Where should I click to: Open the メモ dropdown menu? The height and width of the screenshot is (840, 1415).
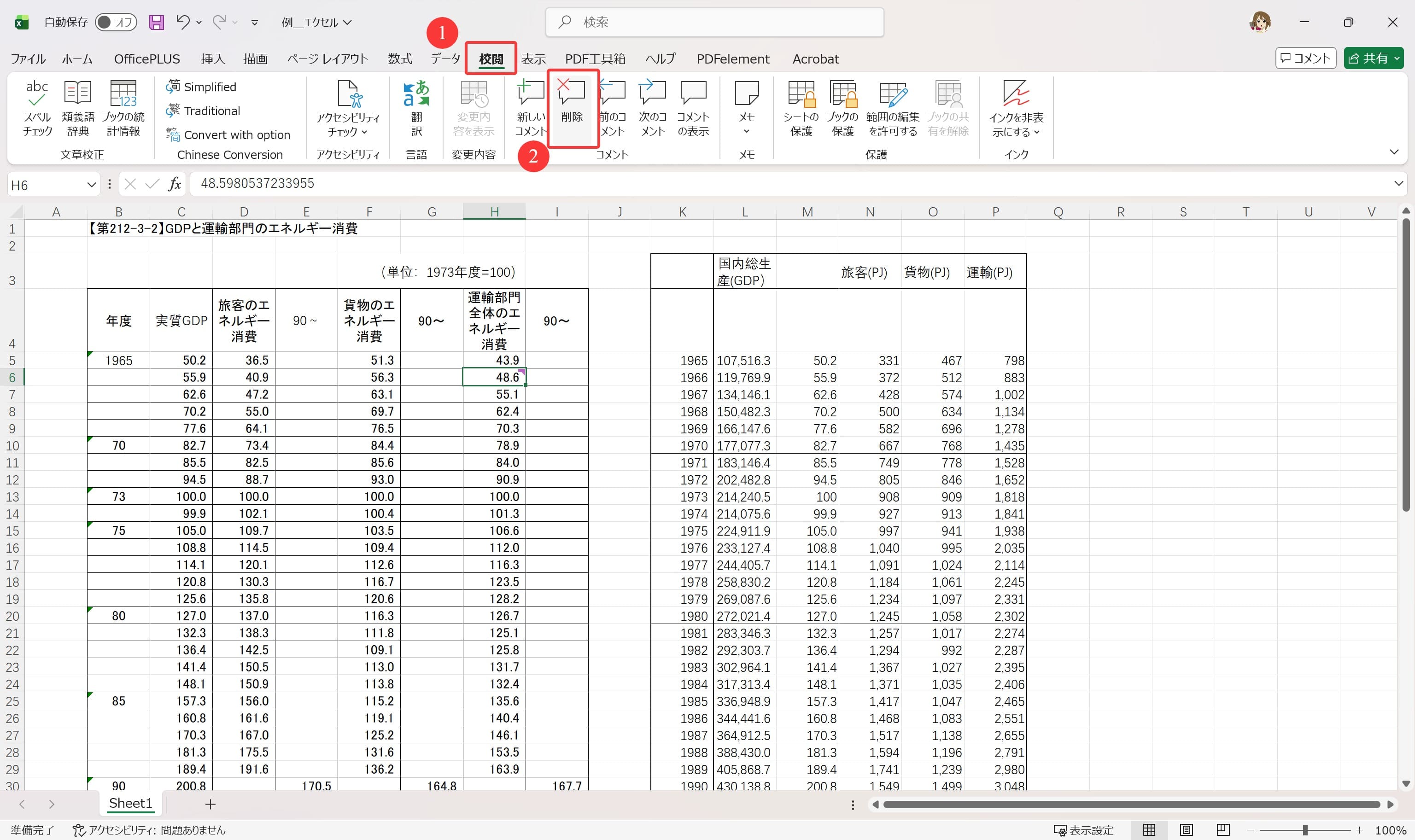746,131
